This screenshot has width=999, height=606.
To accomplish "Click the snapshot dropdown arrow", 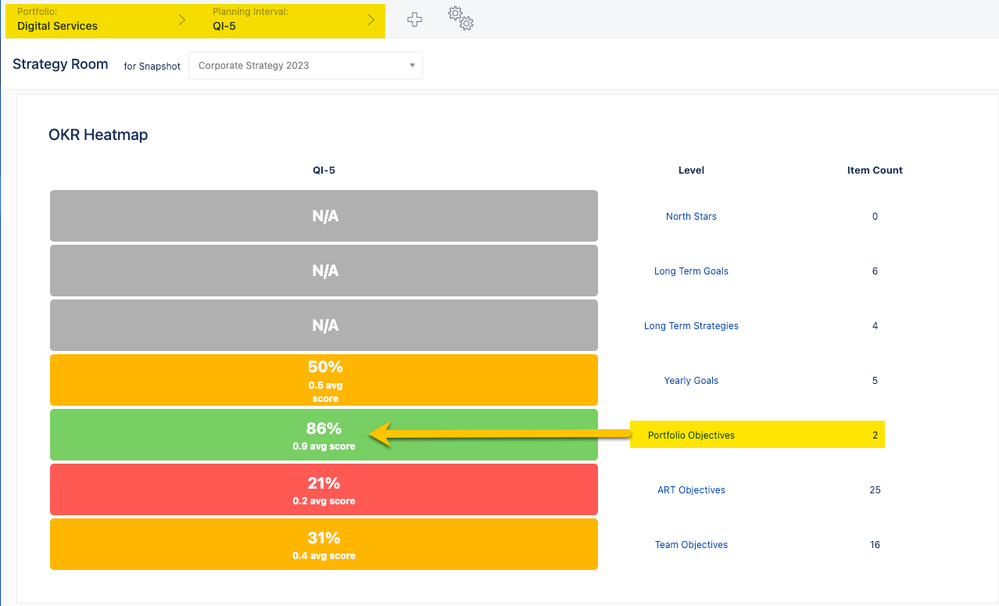I will 412,66.
